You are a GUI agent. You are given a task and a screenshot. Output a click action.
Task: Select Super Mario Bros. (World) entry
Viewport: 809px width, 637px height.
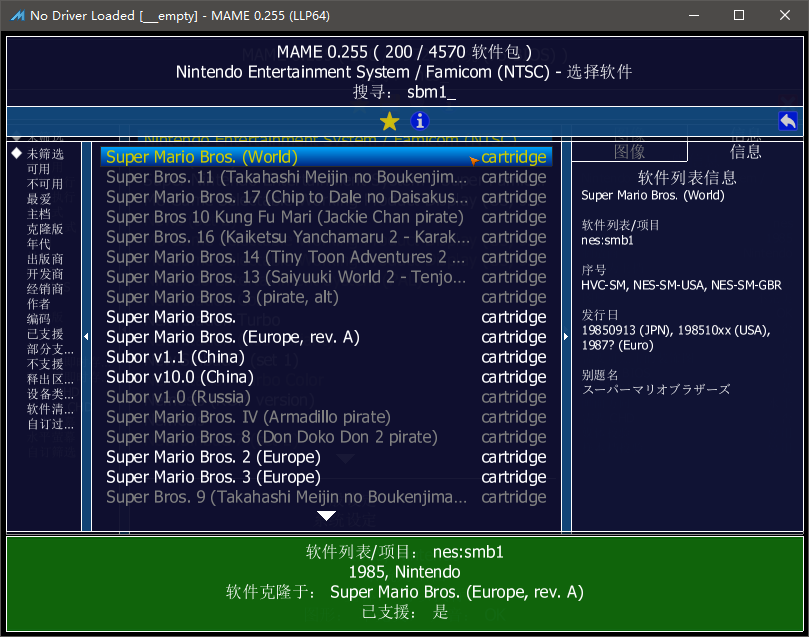(x=326, y=157)
